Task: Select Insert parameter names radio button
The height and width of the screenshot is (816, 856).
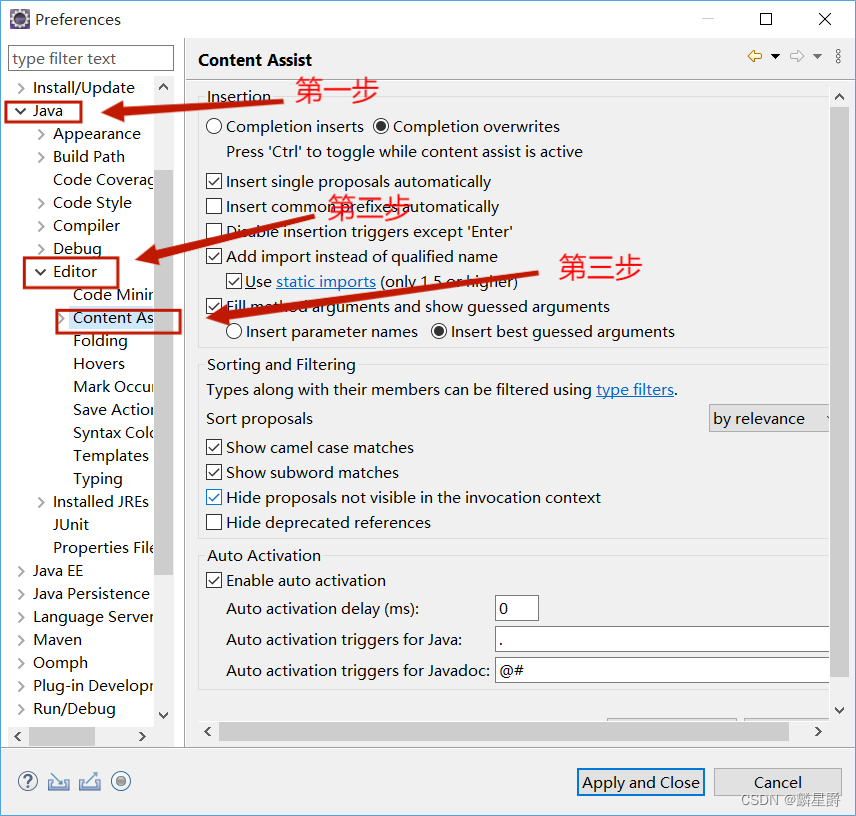Action: pos(234,331)
